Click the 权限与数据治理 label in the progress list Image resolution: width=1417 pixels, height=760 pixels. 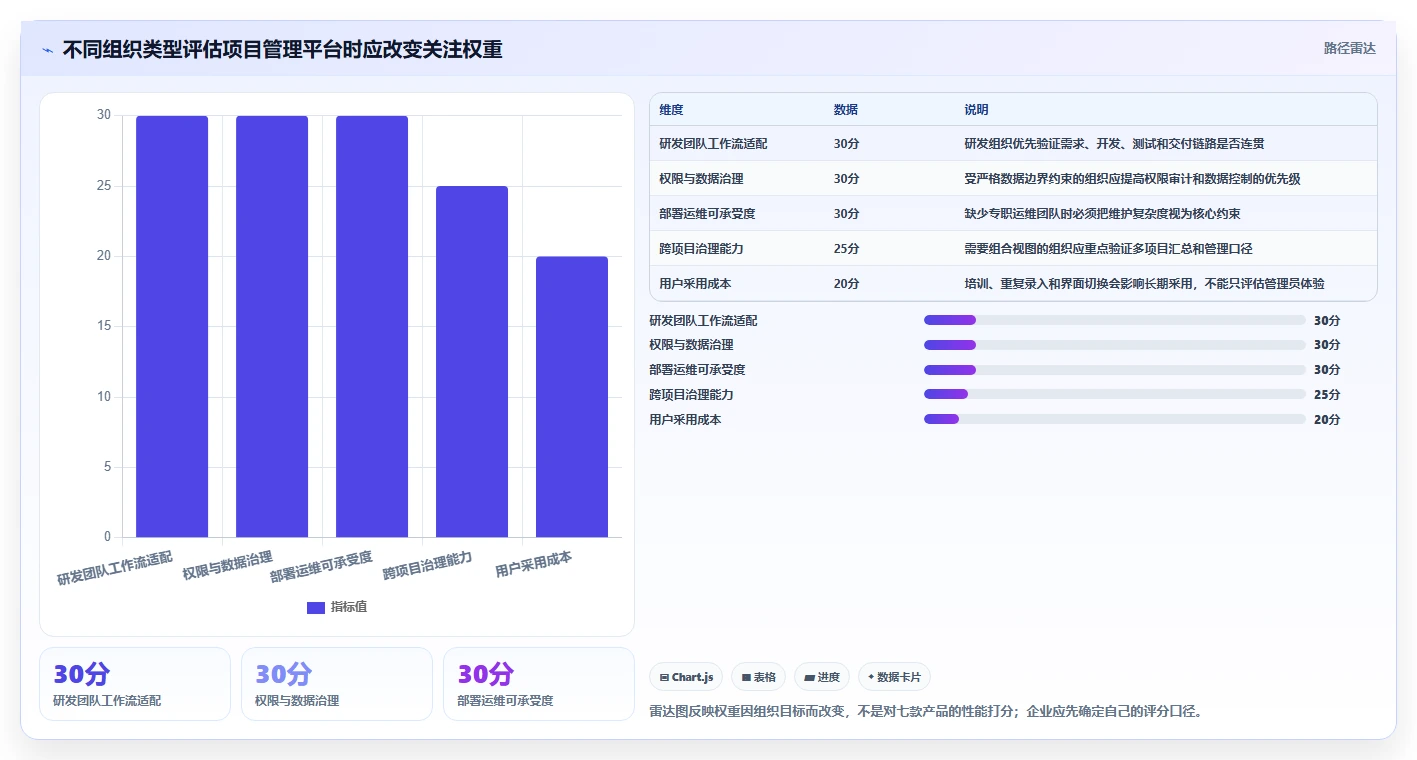point(692,345)
